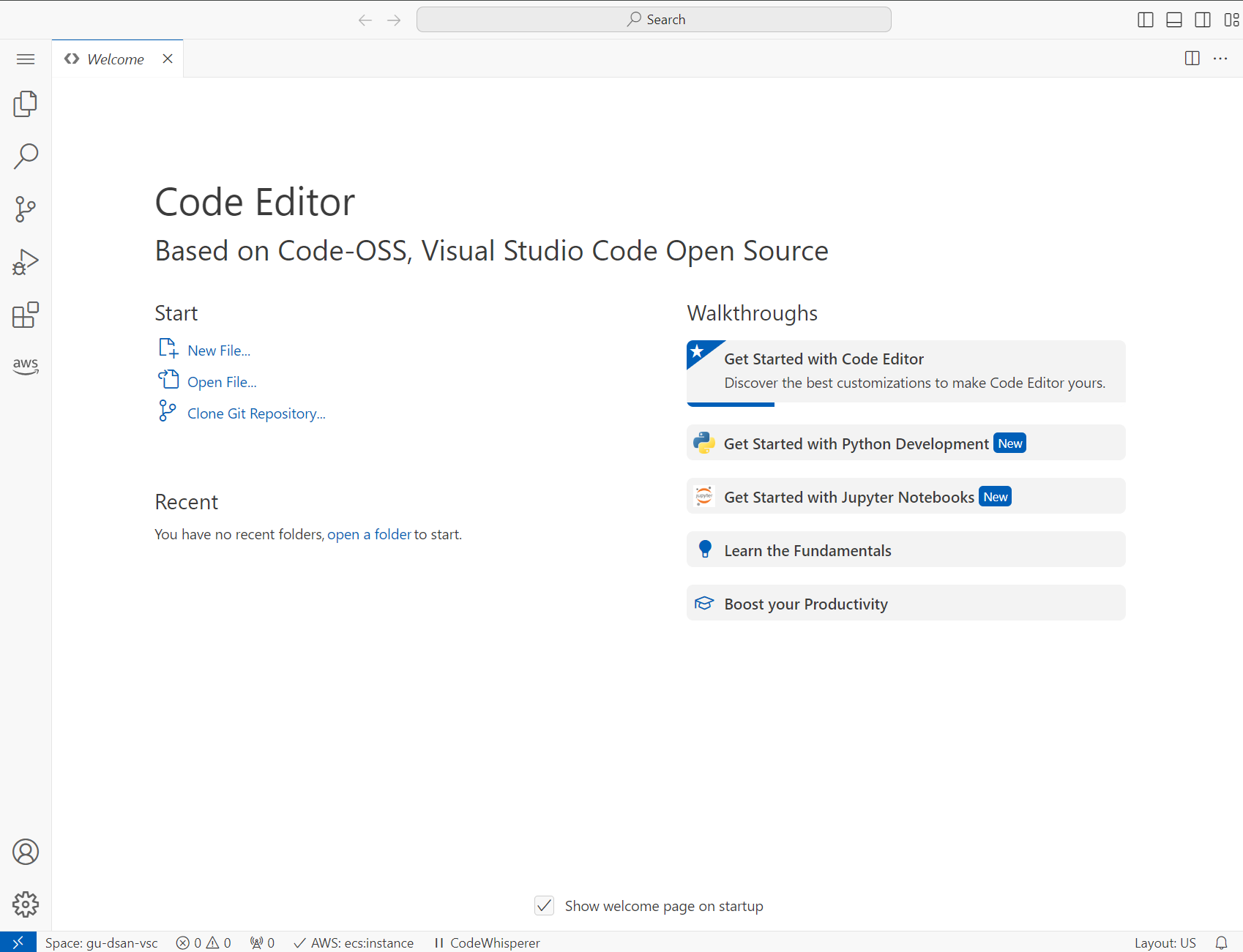The image size is (1243, 952).
Task: Go back using the left arrow
Action: pos(365,20)
